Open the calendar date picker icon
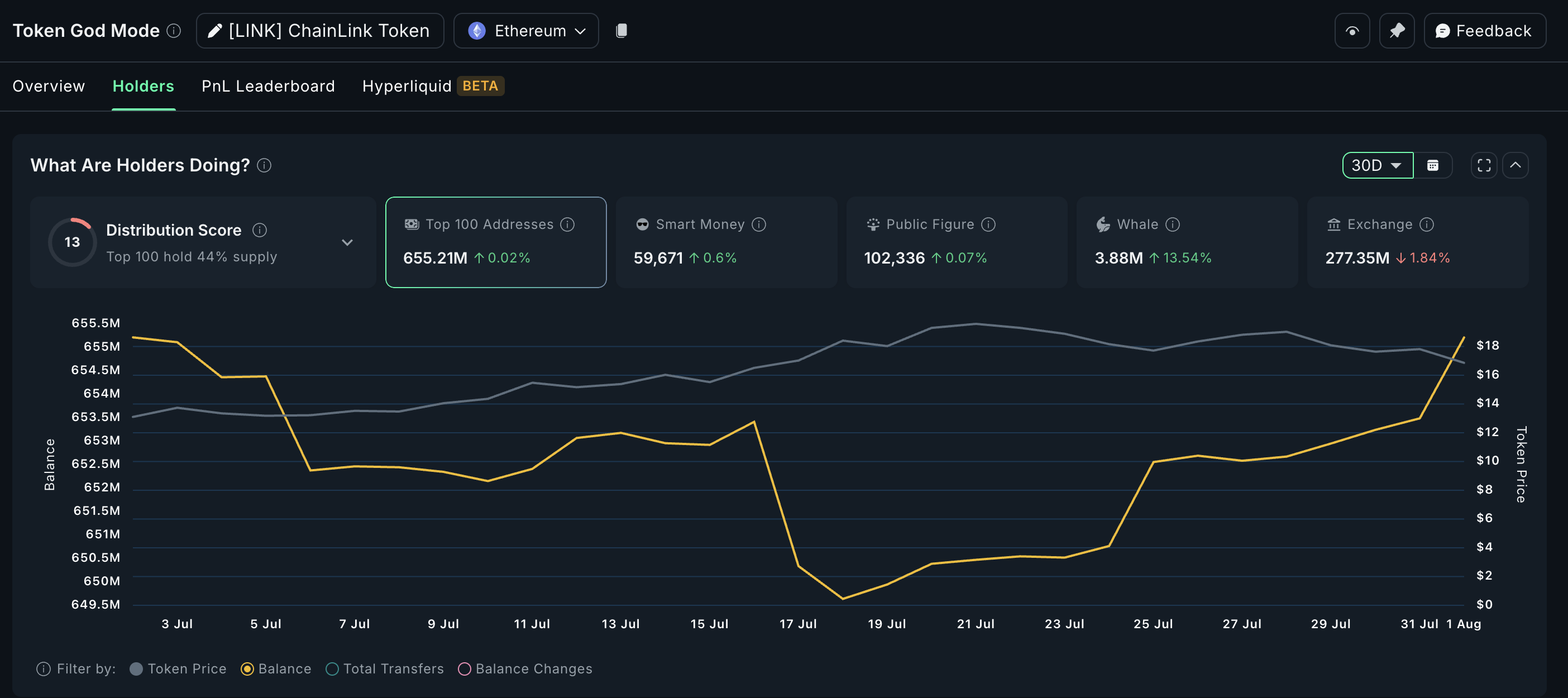1568x698 pixels. point(1433,165)
